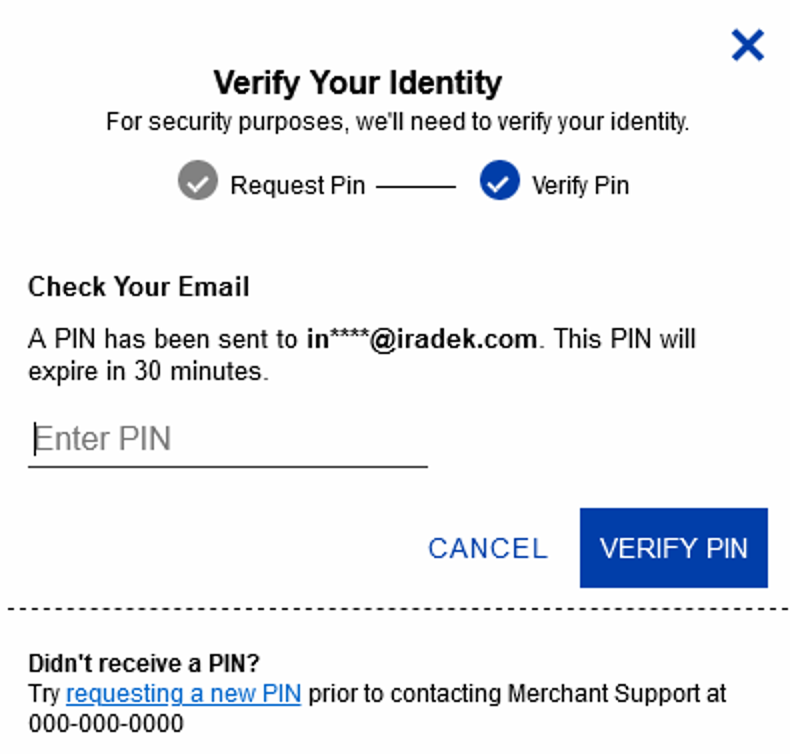Screen dimensions: 790x754
Task: Close the Verify Your Identity dialog
Action: (x=748, y=45)
